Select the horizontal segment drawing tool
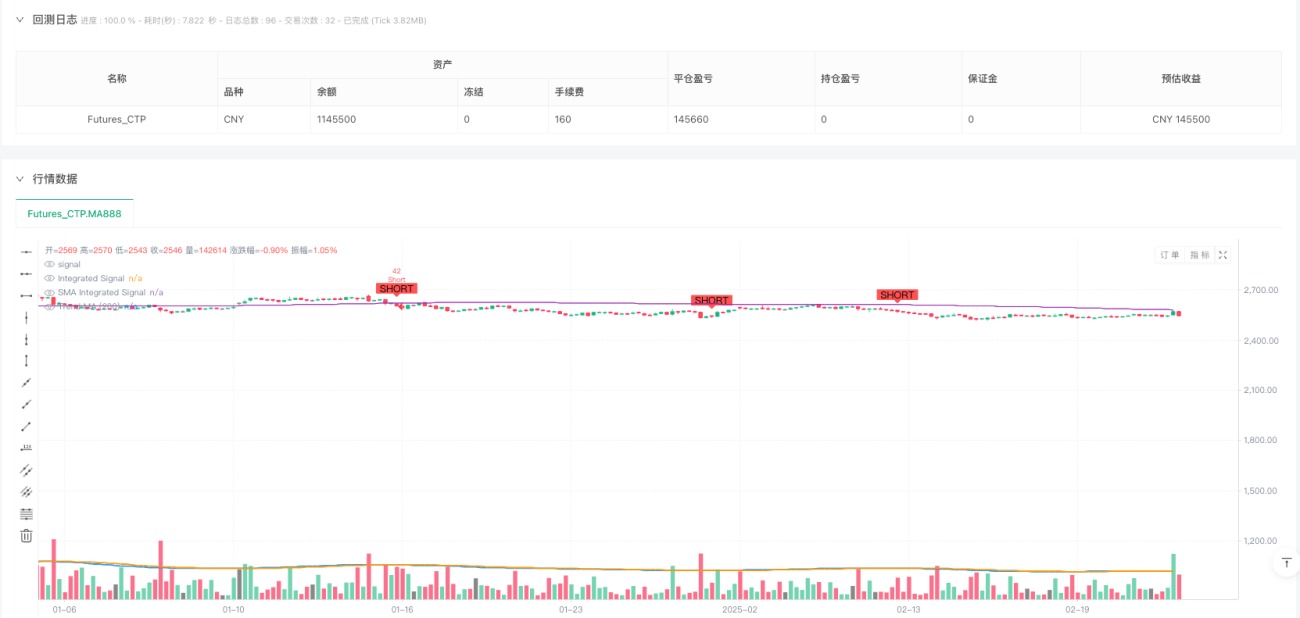The image size is (1300, 618). click(26, 296)
